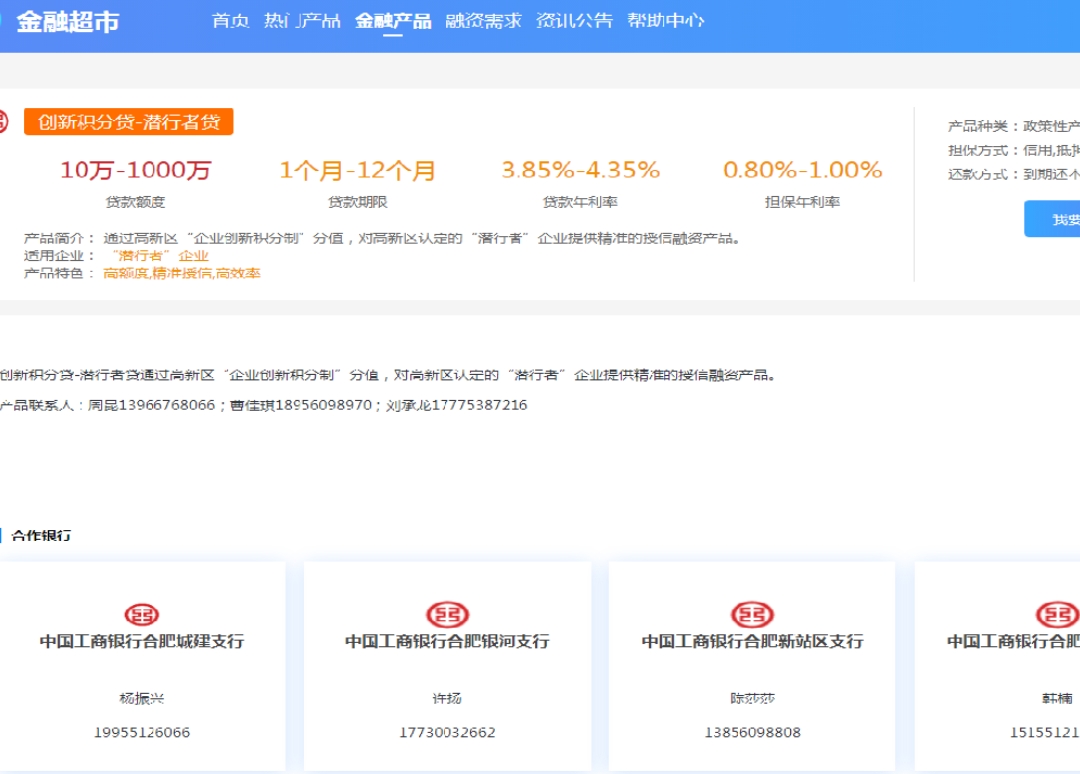The width and height of the screenshot is (1080, 774).
Task: Open the 首页 navigation tab
Action: click(x=231, y=21)
